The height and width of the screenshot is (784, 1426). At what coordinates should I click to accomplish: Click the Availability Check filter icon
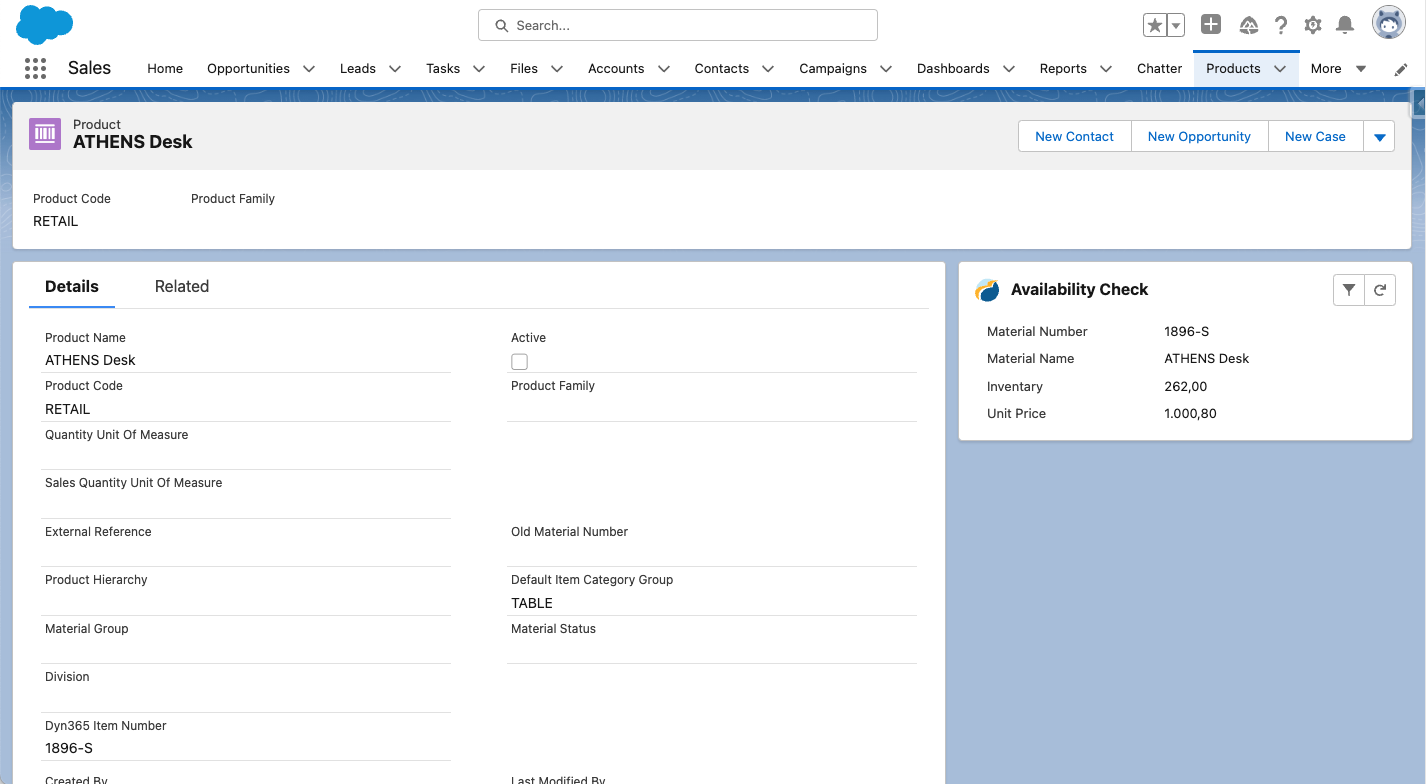pyautogui.click(x=1349, y=290)
